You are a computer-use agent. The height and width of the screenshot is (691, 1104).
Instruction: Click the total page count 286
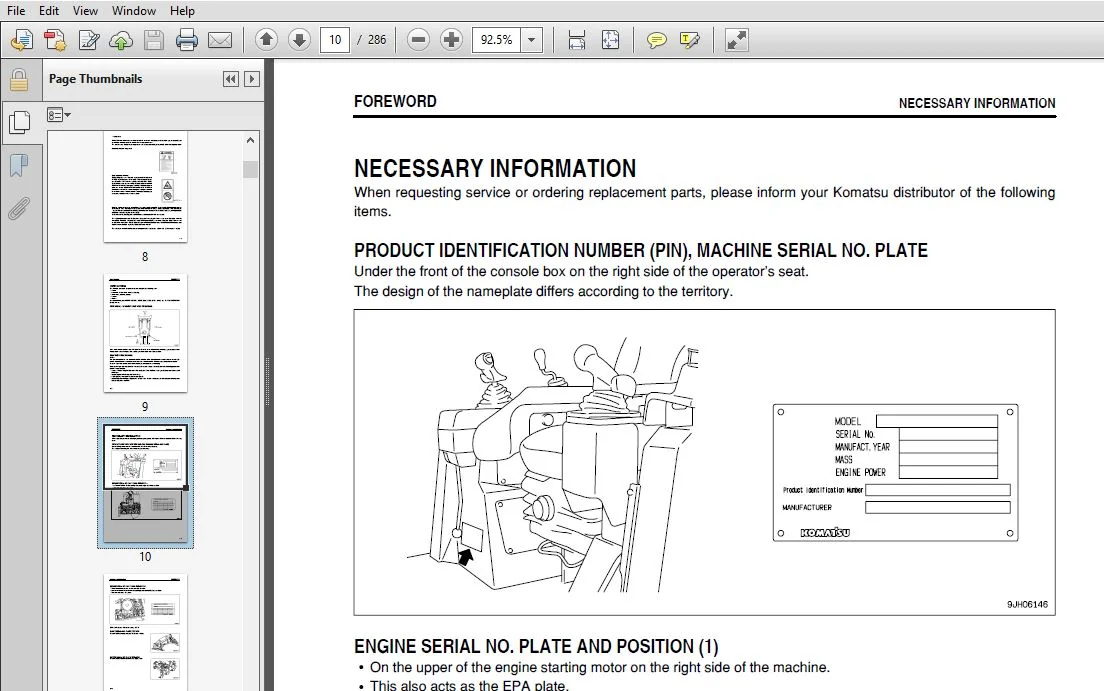coord(377,40)
